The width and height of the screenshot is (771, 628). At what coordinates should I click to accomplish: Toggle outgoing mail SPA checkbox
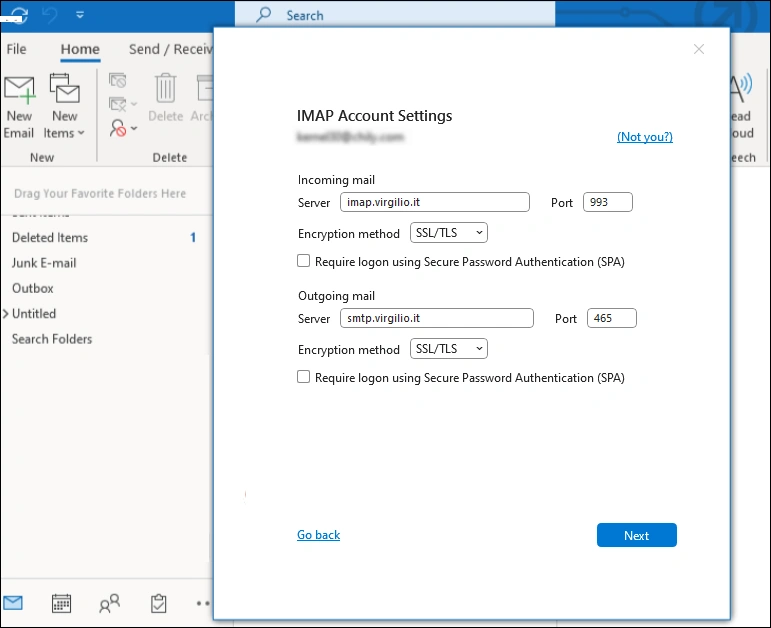point(303,377)
